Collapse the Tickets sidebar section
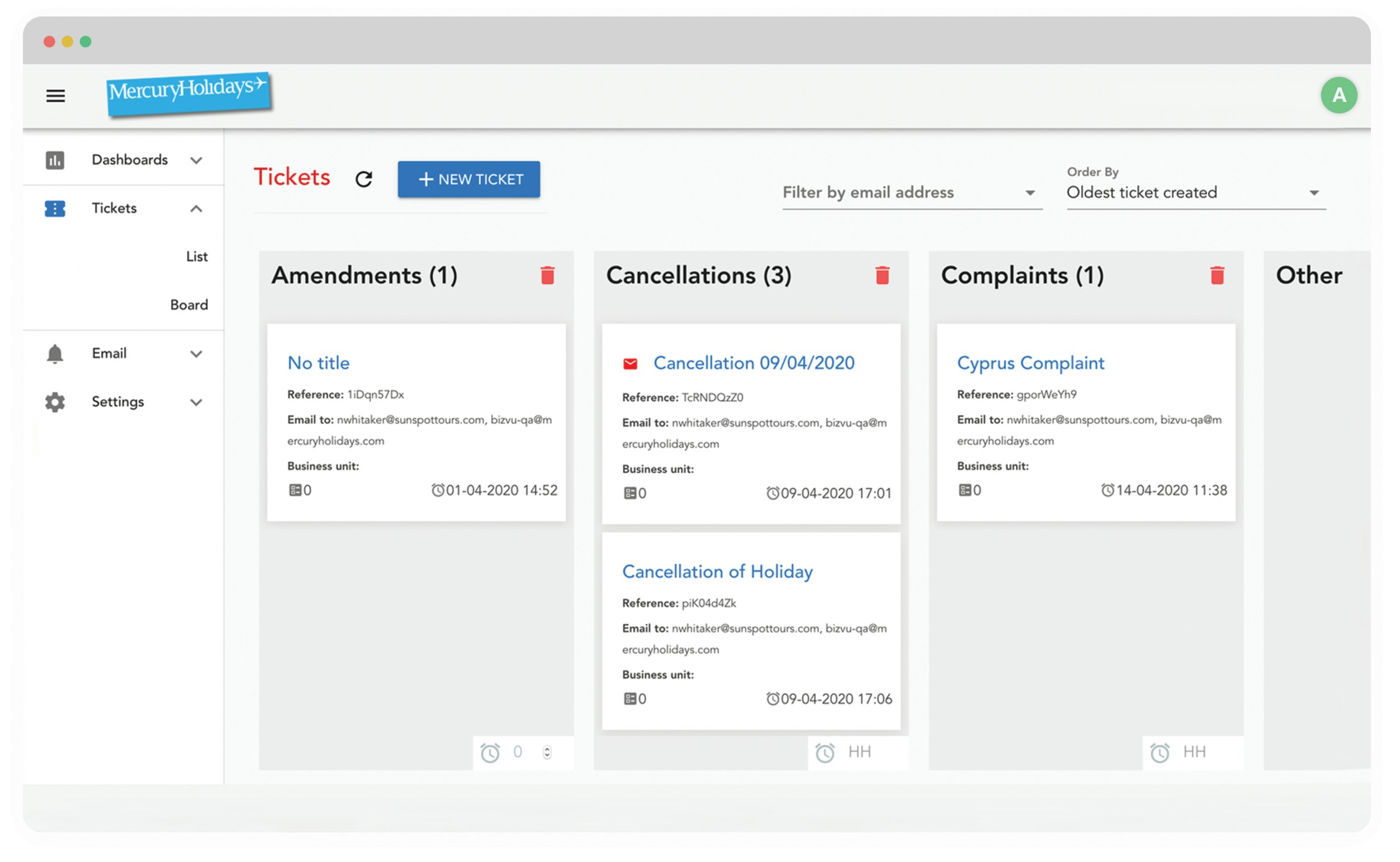 click(195, 209)
